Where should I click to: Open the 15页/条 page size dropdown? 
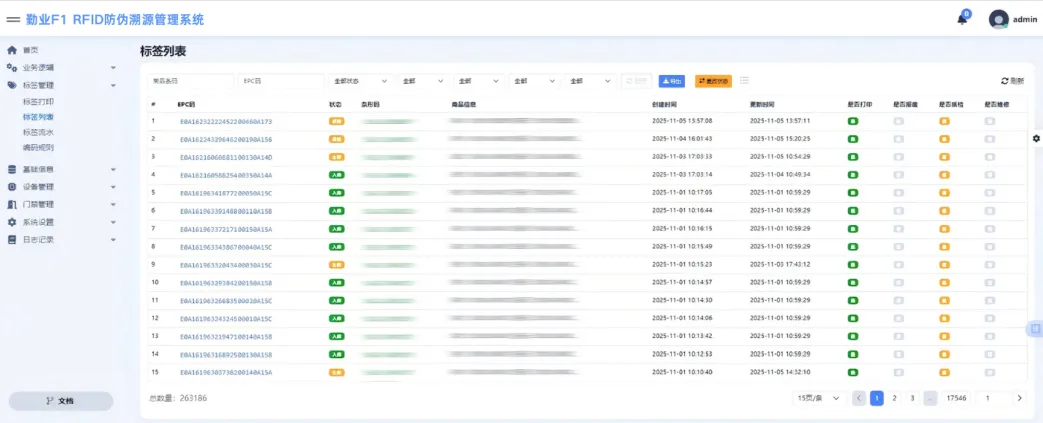[818, 398]
